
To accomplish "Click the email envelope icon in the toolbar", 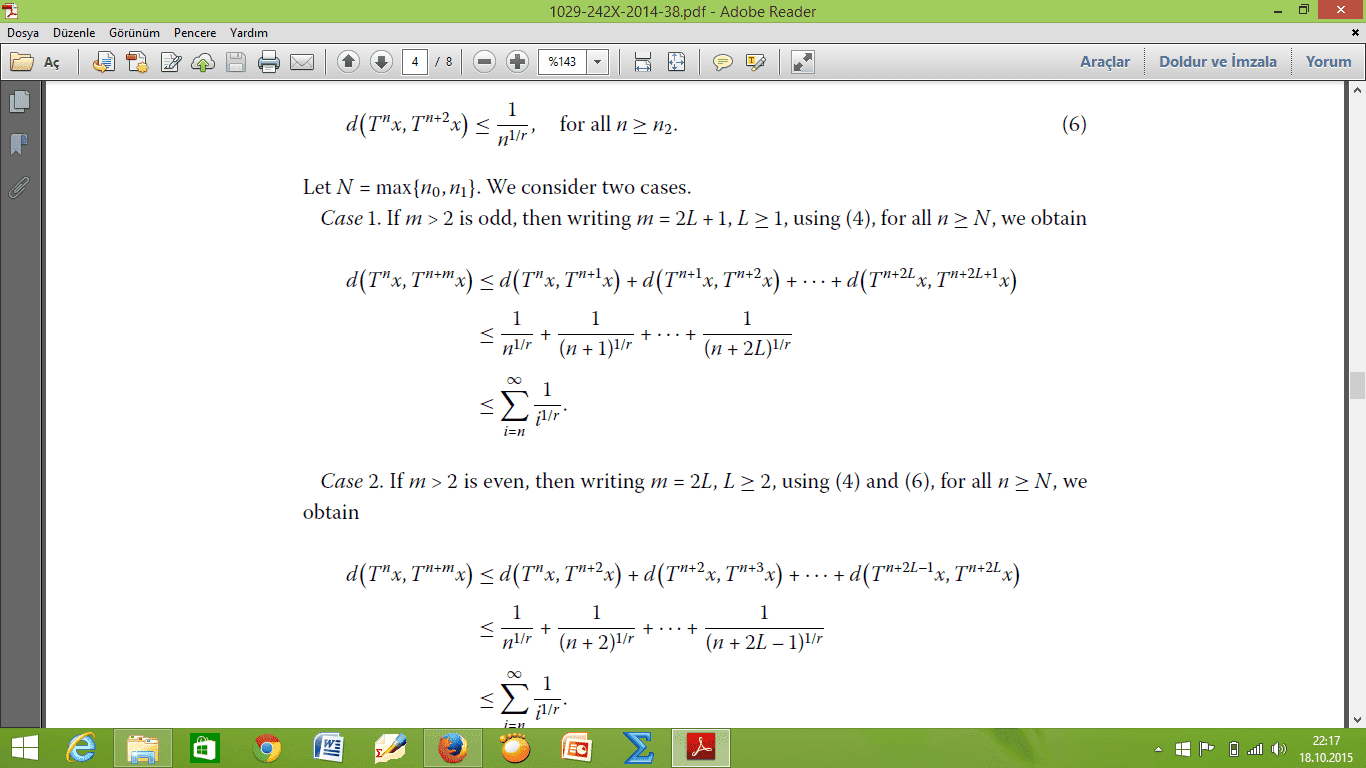I will (302, 62).
